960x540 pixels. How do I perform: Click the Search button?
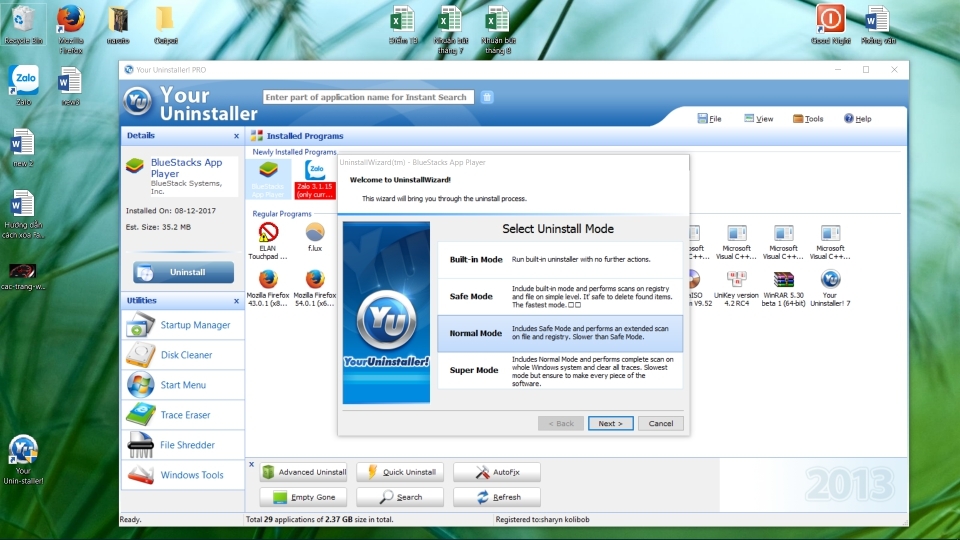click(x=400, y=497)
